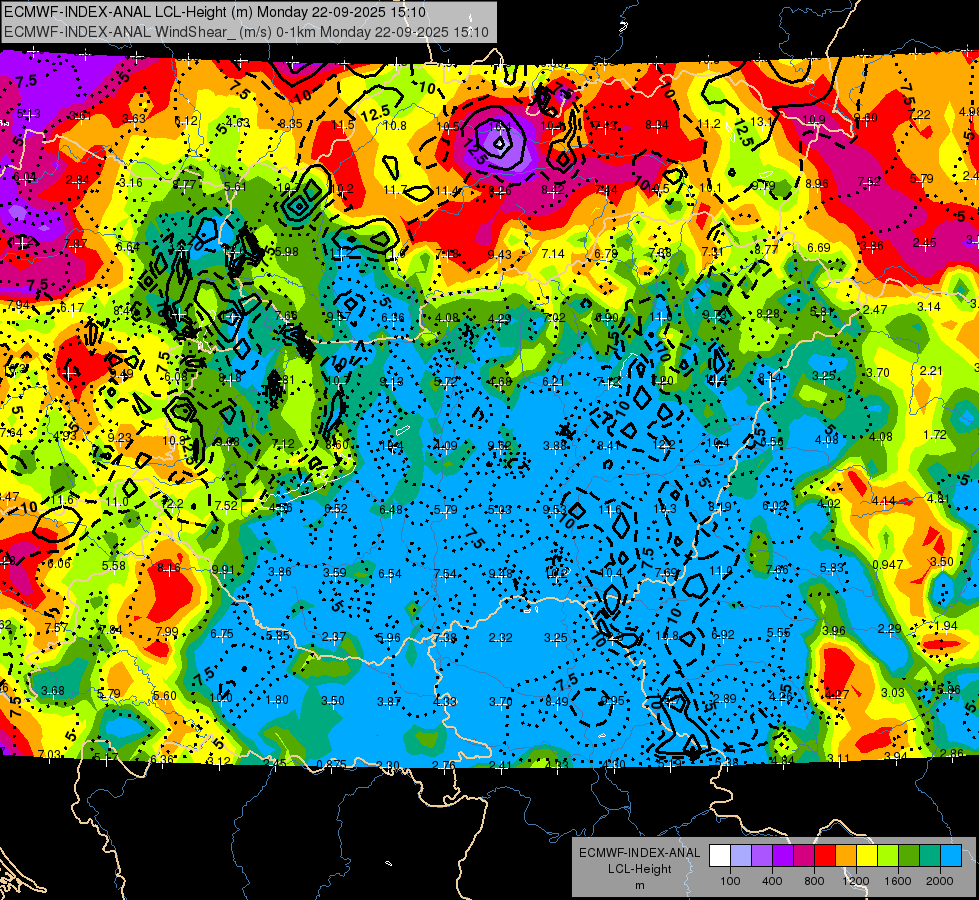Select the yellow legend color box
The image size is (979, 900).
pos(867,856)
